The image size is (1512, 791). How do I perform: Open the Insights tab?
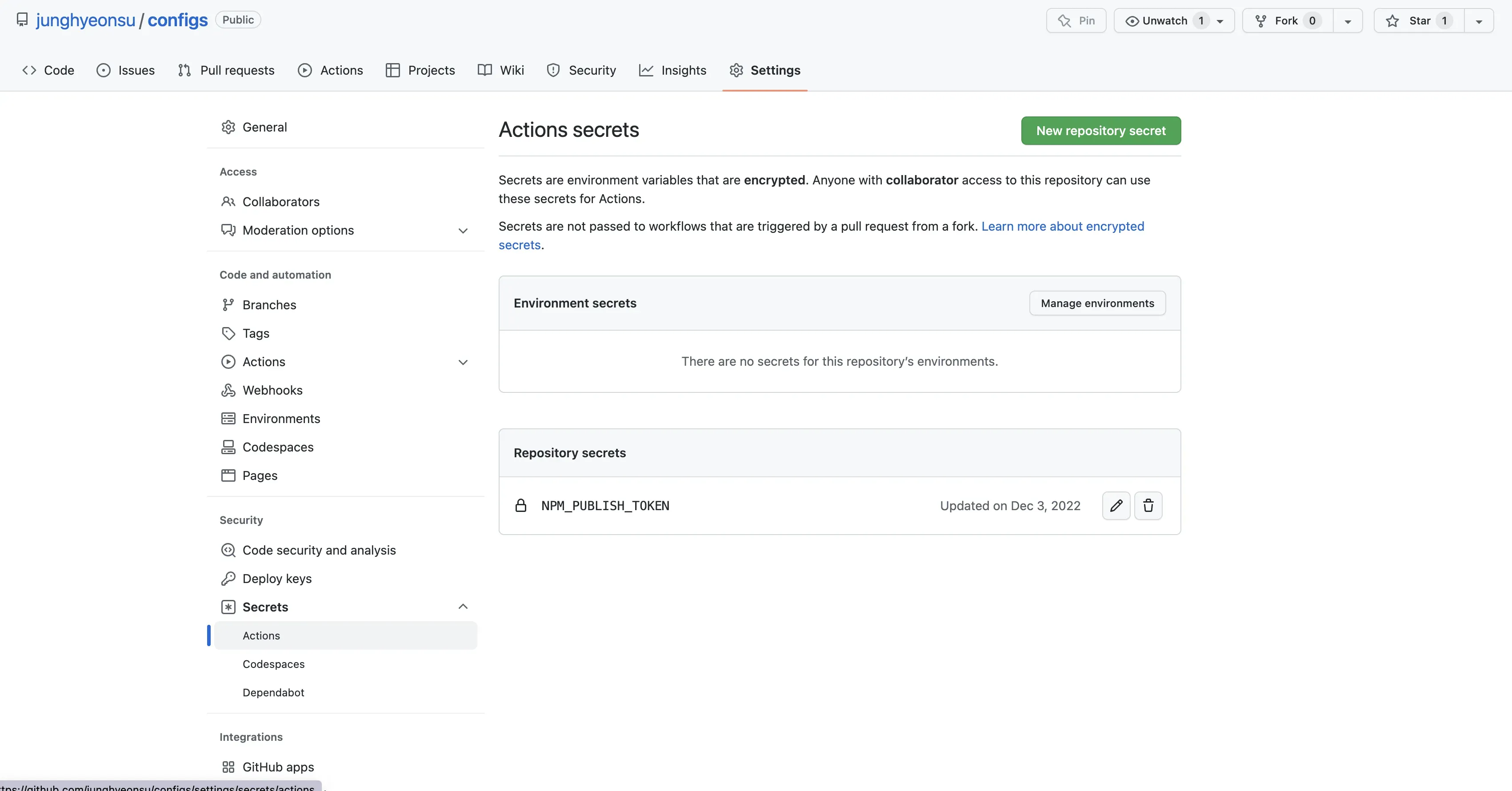tap(672, 70)
